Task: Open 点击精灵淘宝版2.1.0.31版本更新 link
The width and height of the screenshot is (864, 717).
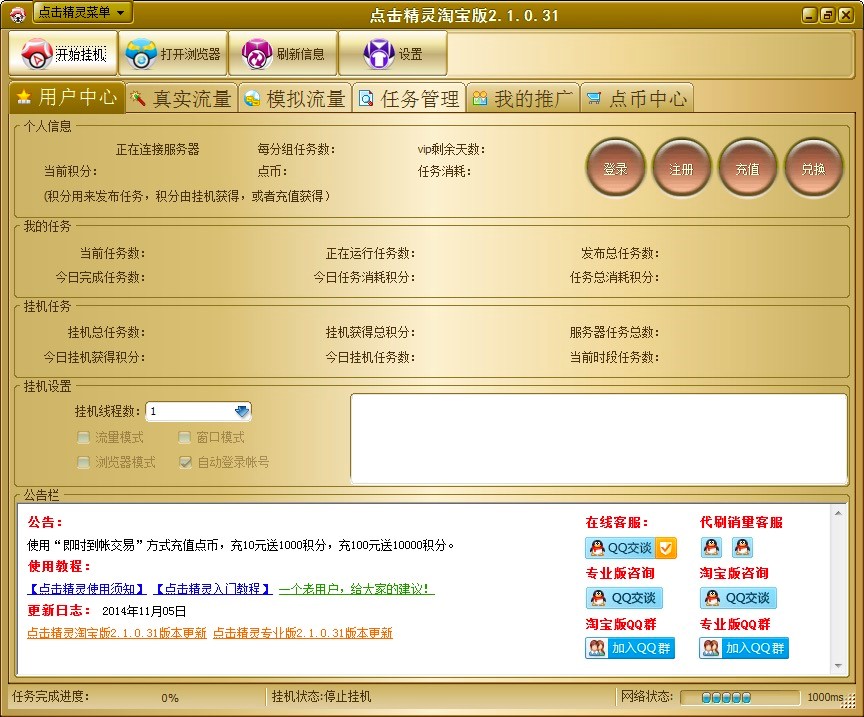Action: point(117,633)
